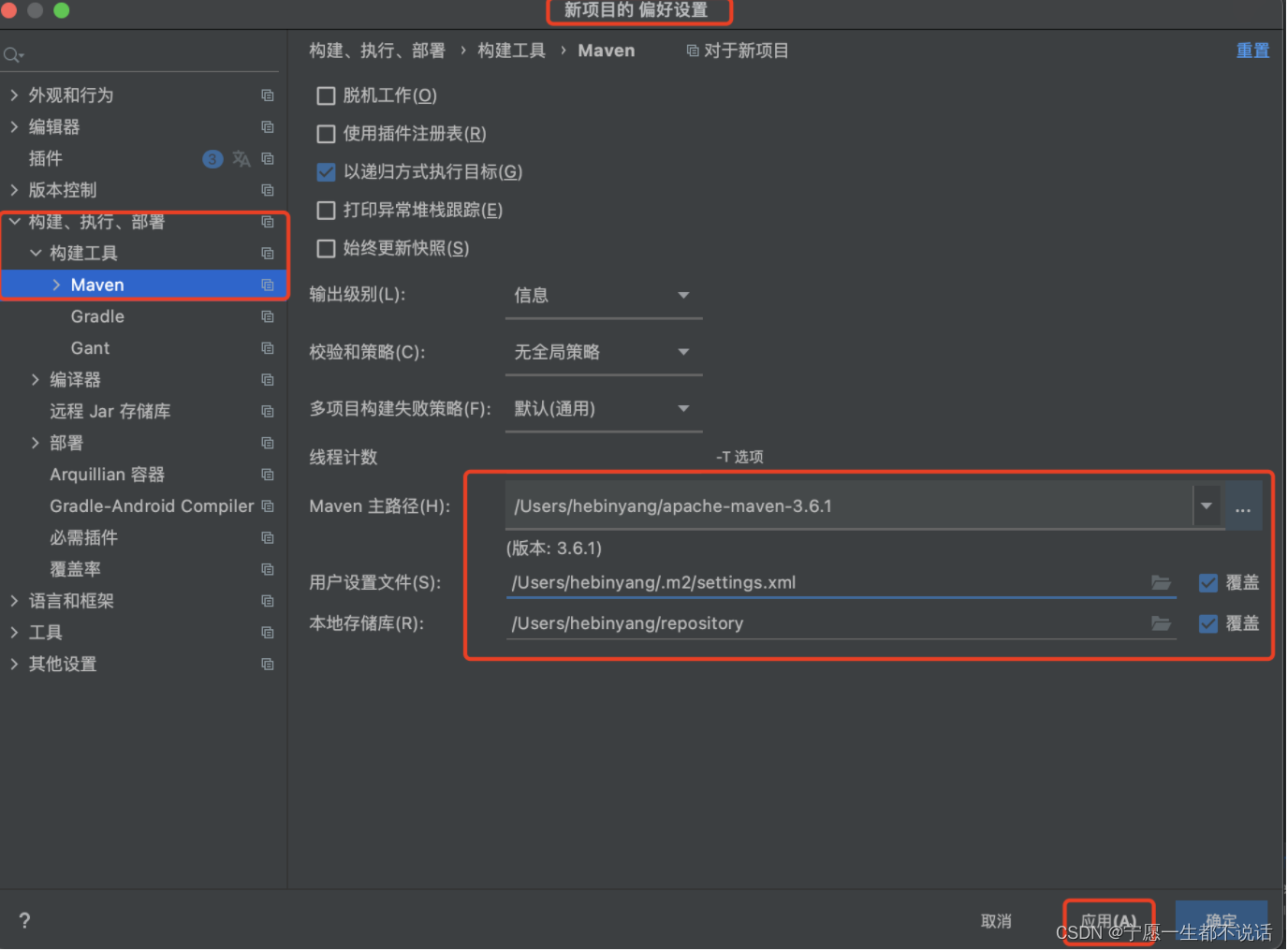Browse folder icon for 用户设置文件
The height and width of the screenshot is (951, 1288).
(1162, 583)
